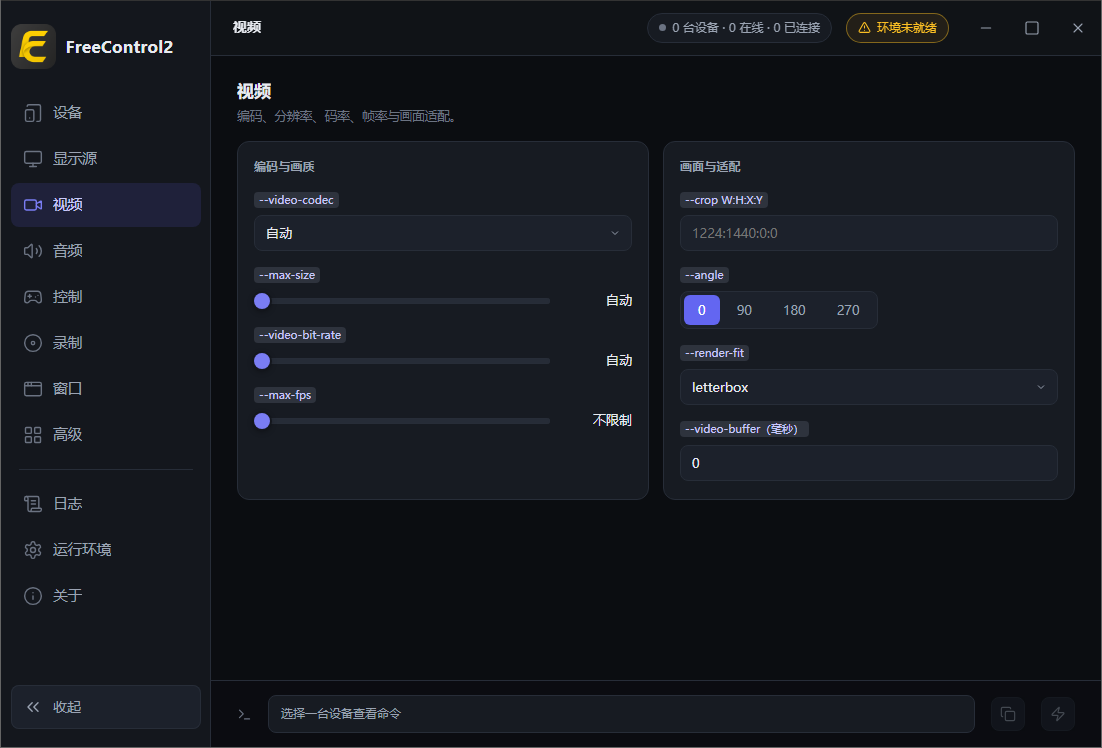
Task: Open the 设备 page
Action: [x=106, y=112]
